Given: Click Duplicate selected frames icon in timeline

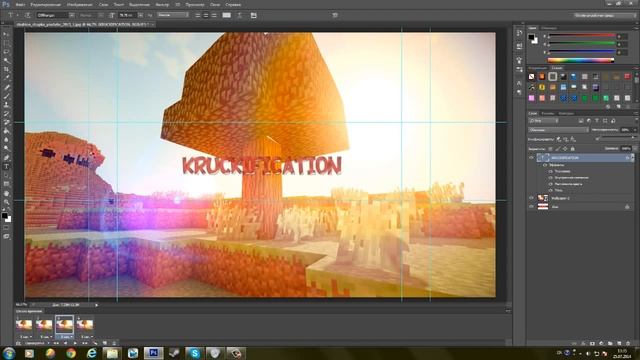Looking at the screenshot, I should pyautogui.click(x=105, y=343).
